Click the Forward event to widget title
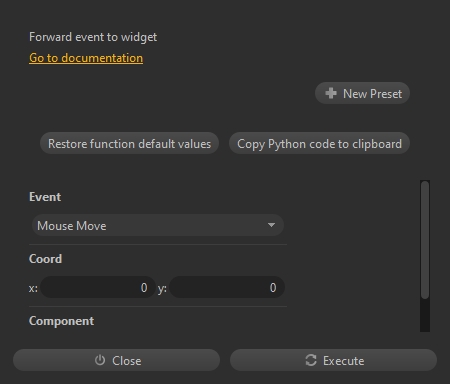The height and width of the screenshot is (384, 450). (93, 37)
